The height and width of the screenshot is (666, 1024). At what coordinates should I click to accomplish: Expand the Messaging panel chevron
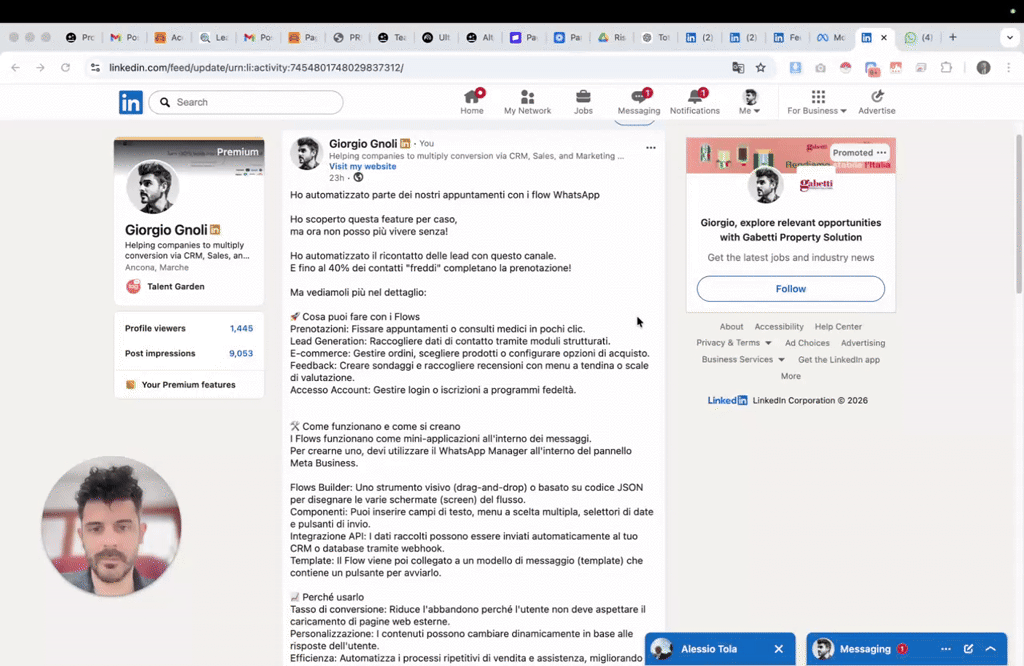(991, 649)
